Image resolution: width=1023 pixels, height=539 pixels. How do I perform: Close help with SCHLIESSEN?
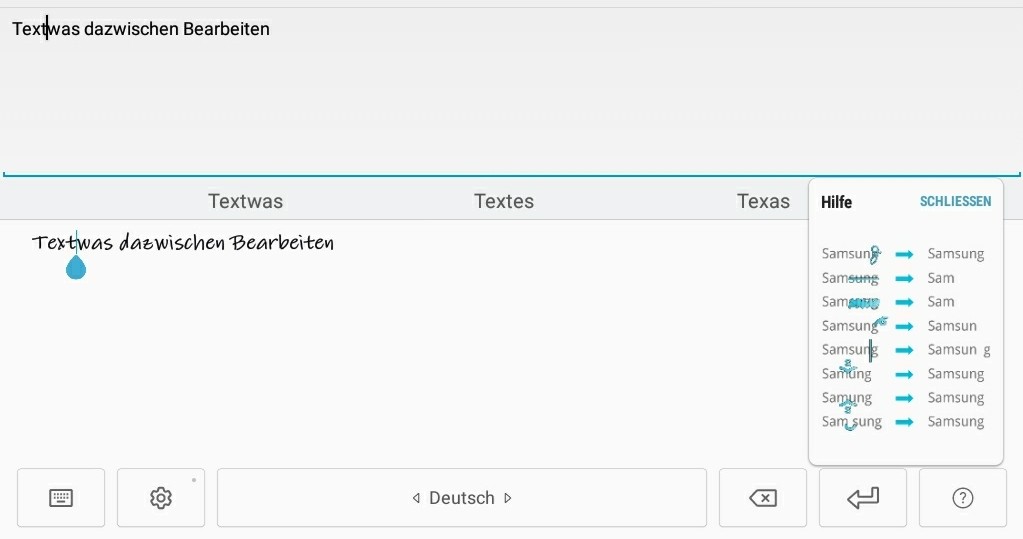click(x=955, y=202)
